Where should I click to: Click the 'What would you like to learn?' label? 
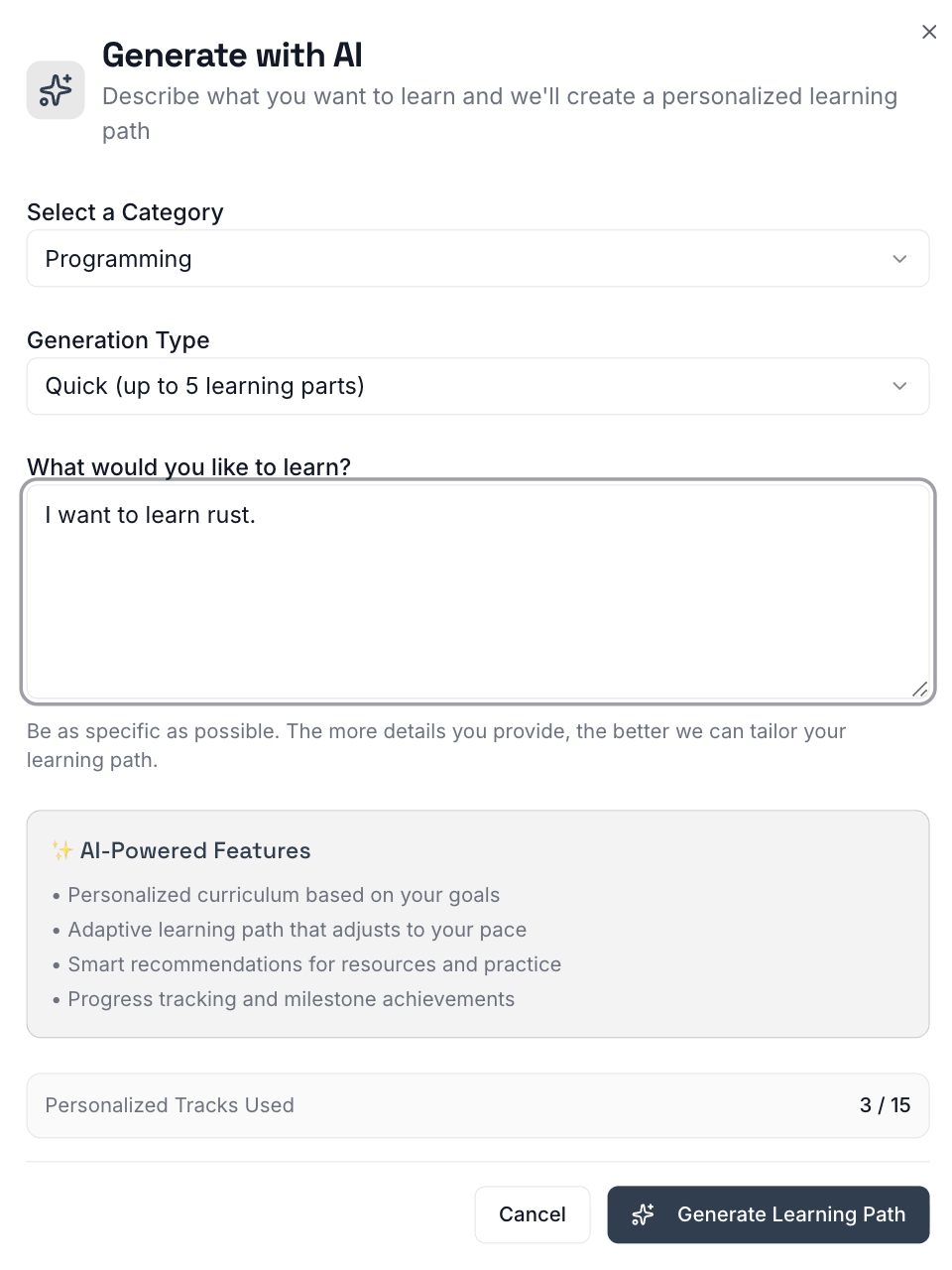pos(188,466)
